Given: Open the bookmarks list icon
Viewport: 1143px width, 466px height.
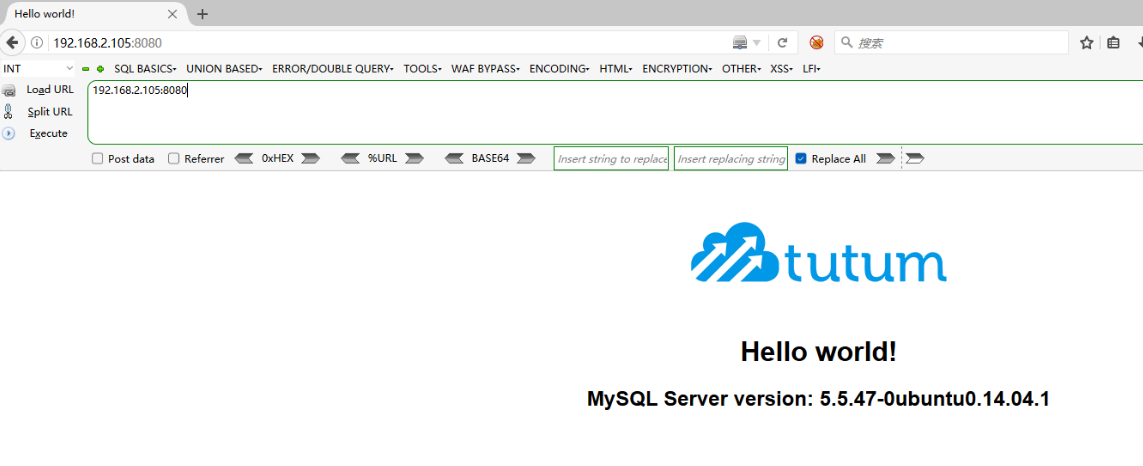Looking at the screenshot, I should [1113, 43].
